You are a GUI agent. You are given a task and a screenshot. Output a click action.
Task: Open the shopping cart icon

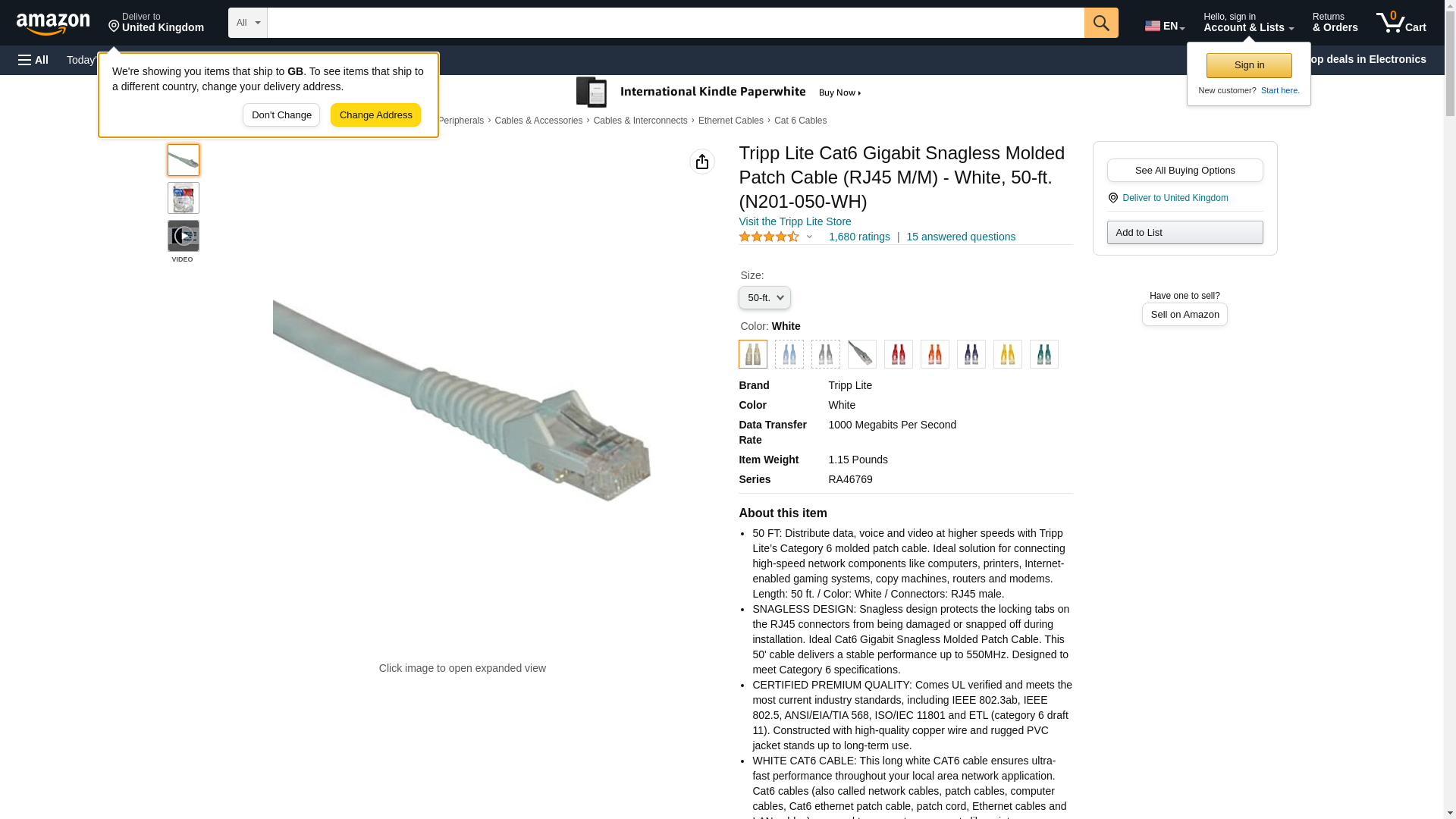(1401, 23)
